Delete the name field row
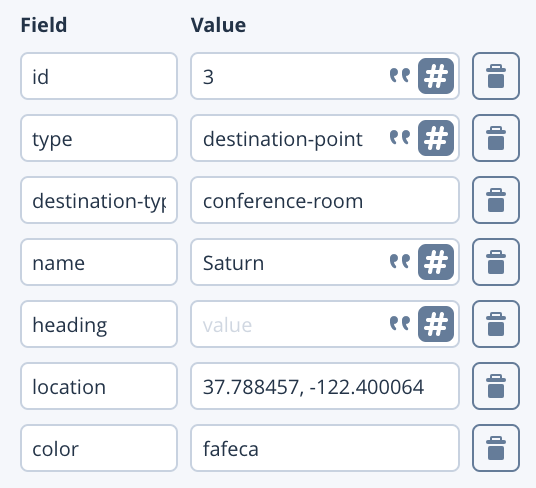The height and width of the screenshot is (488, 536). click(496, 262)
